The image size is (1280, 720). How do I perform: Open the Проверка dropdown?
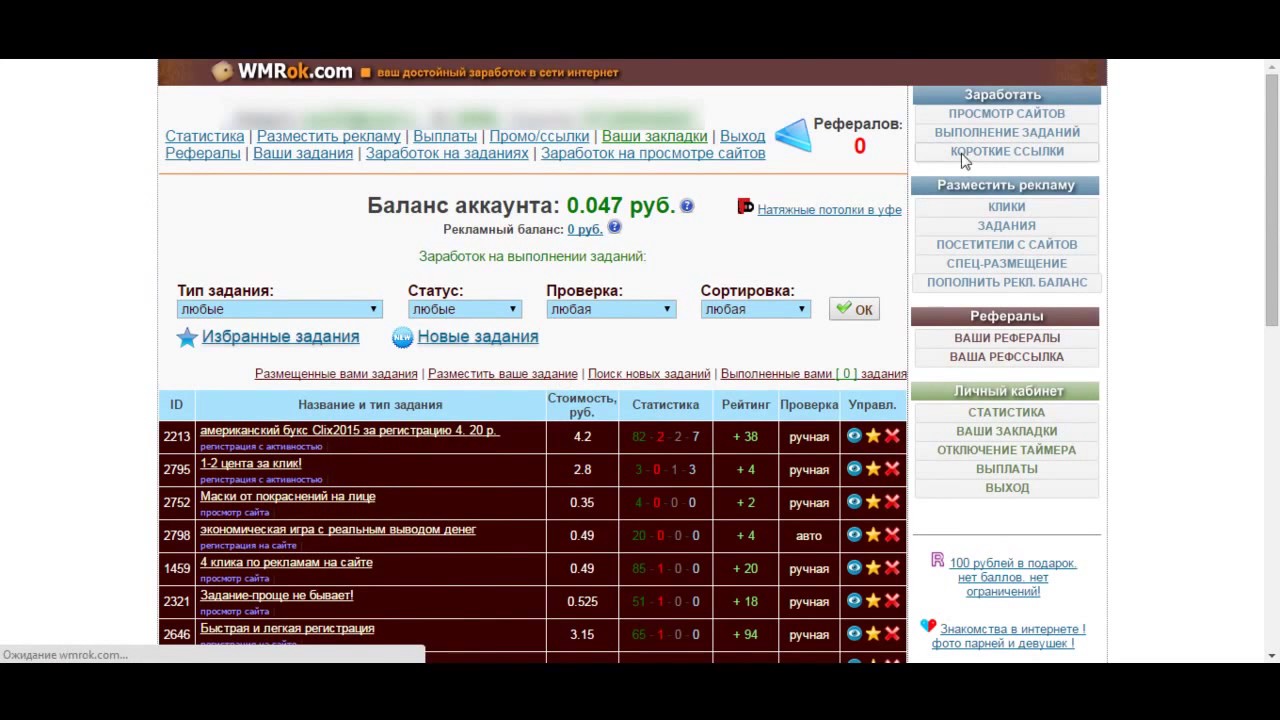610,309
